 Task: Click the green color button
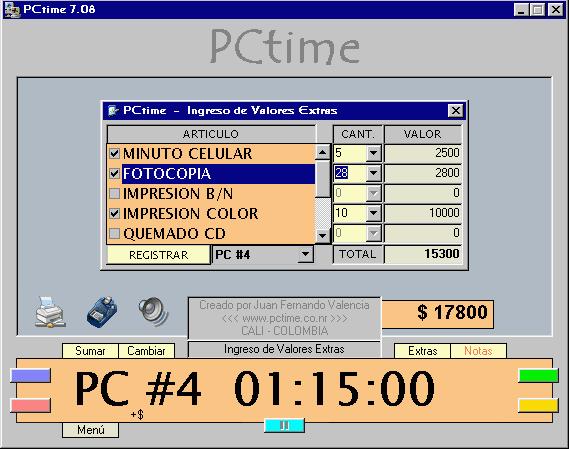point(539,376)
